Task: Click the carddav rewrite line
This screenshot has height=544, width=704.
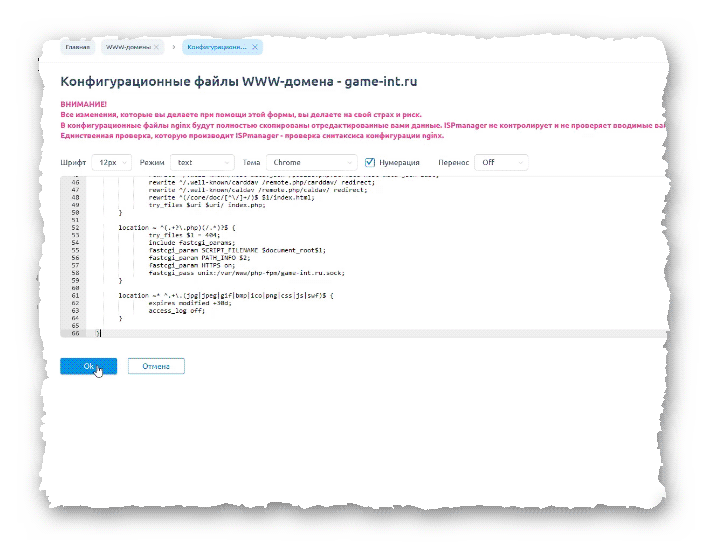Action: [x=261, y=182]
